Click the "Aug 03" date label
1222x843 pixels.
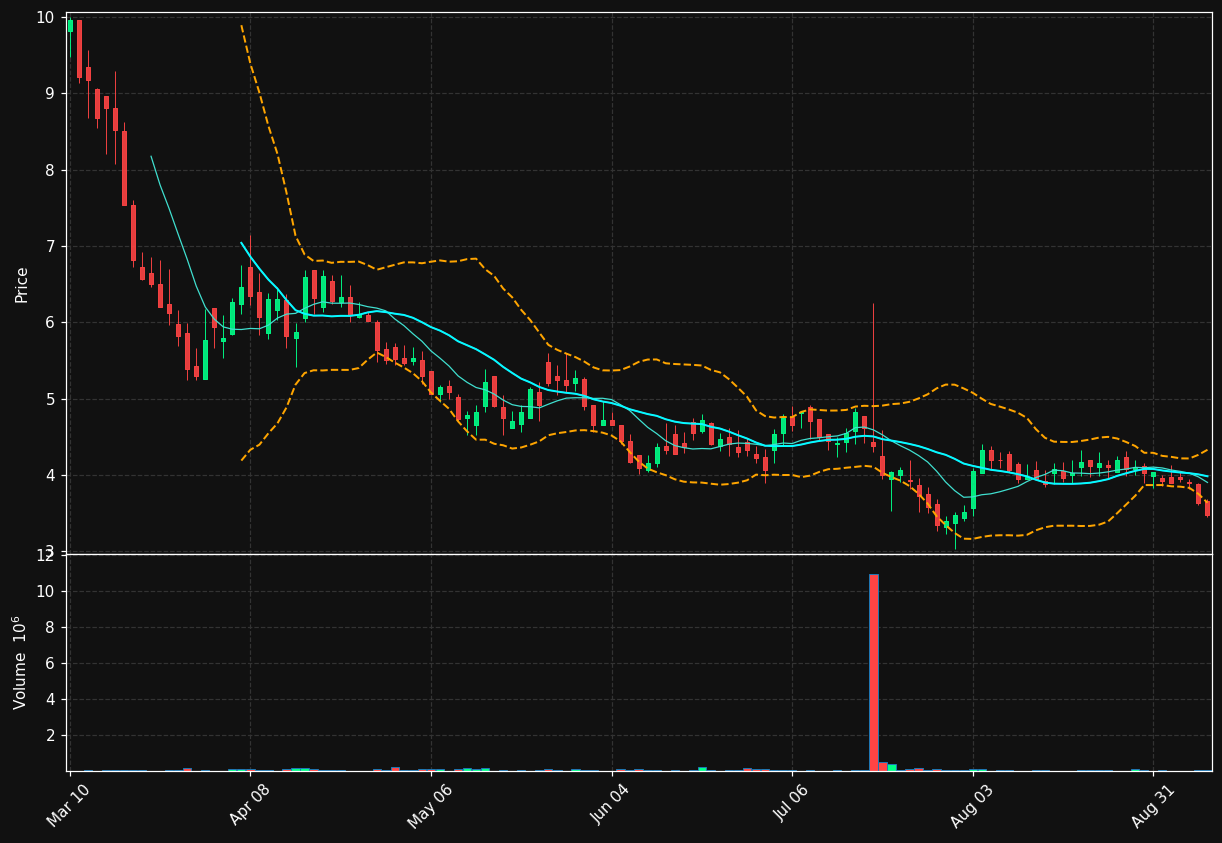tap(971, 806)
